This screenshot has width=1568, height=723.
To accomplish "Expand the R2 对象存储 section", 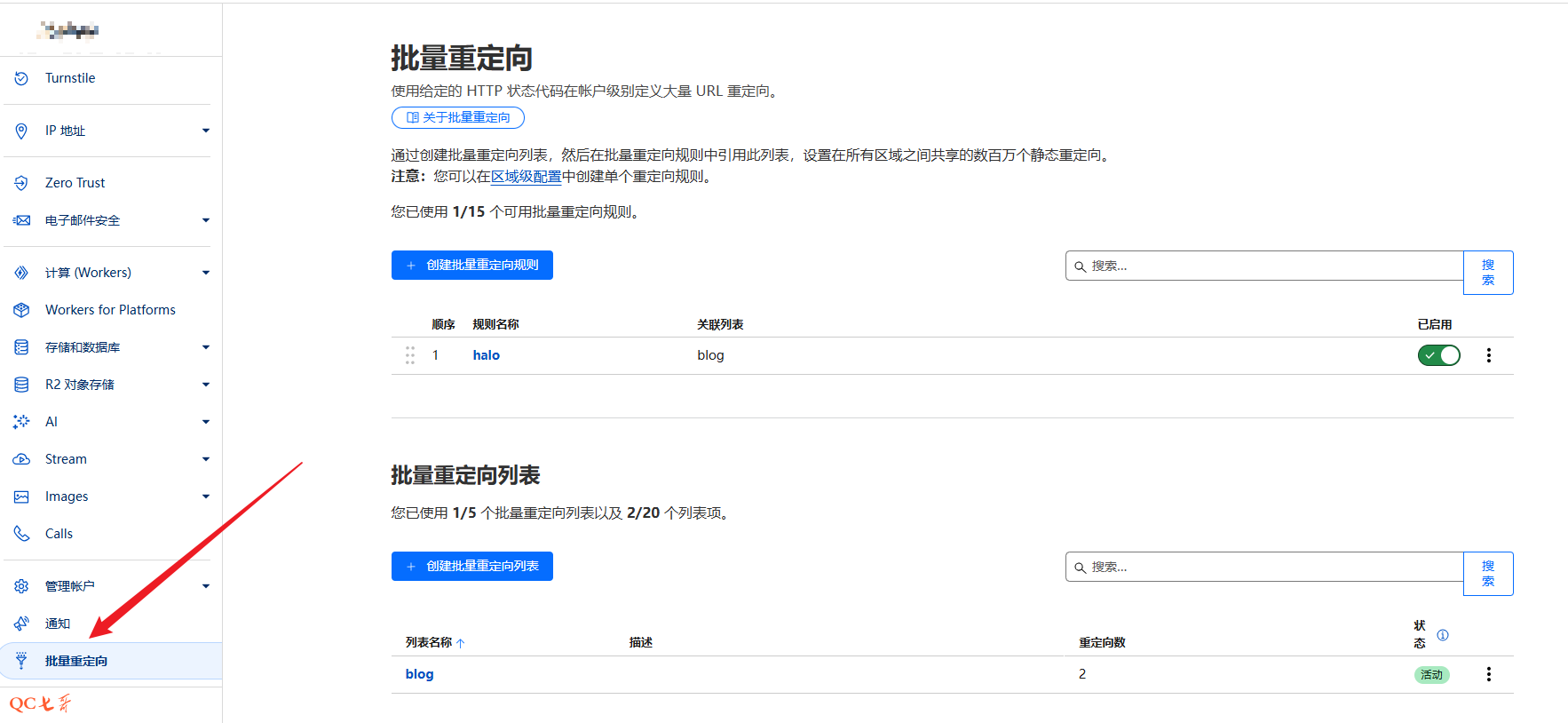I will click(x=205, y=385).
